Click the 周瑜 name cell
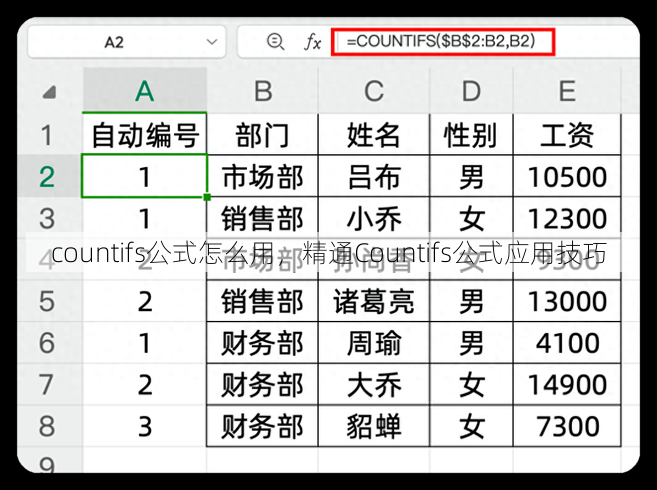 point(374,342)
